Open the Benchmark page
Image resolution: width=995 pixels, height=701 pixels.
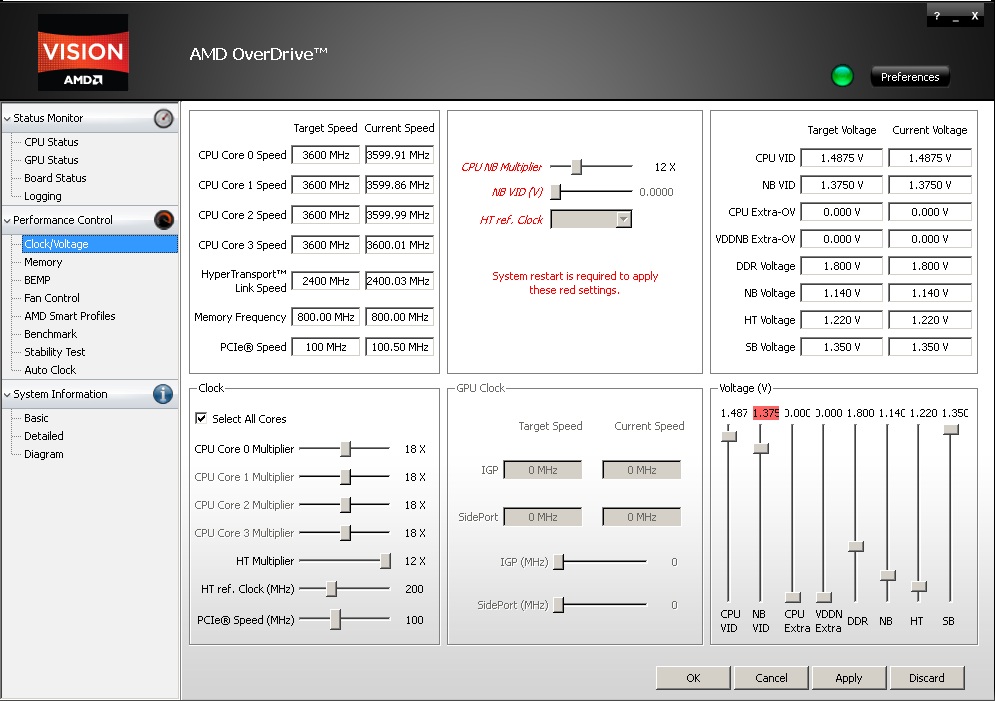click(51, 334)
